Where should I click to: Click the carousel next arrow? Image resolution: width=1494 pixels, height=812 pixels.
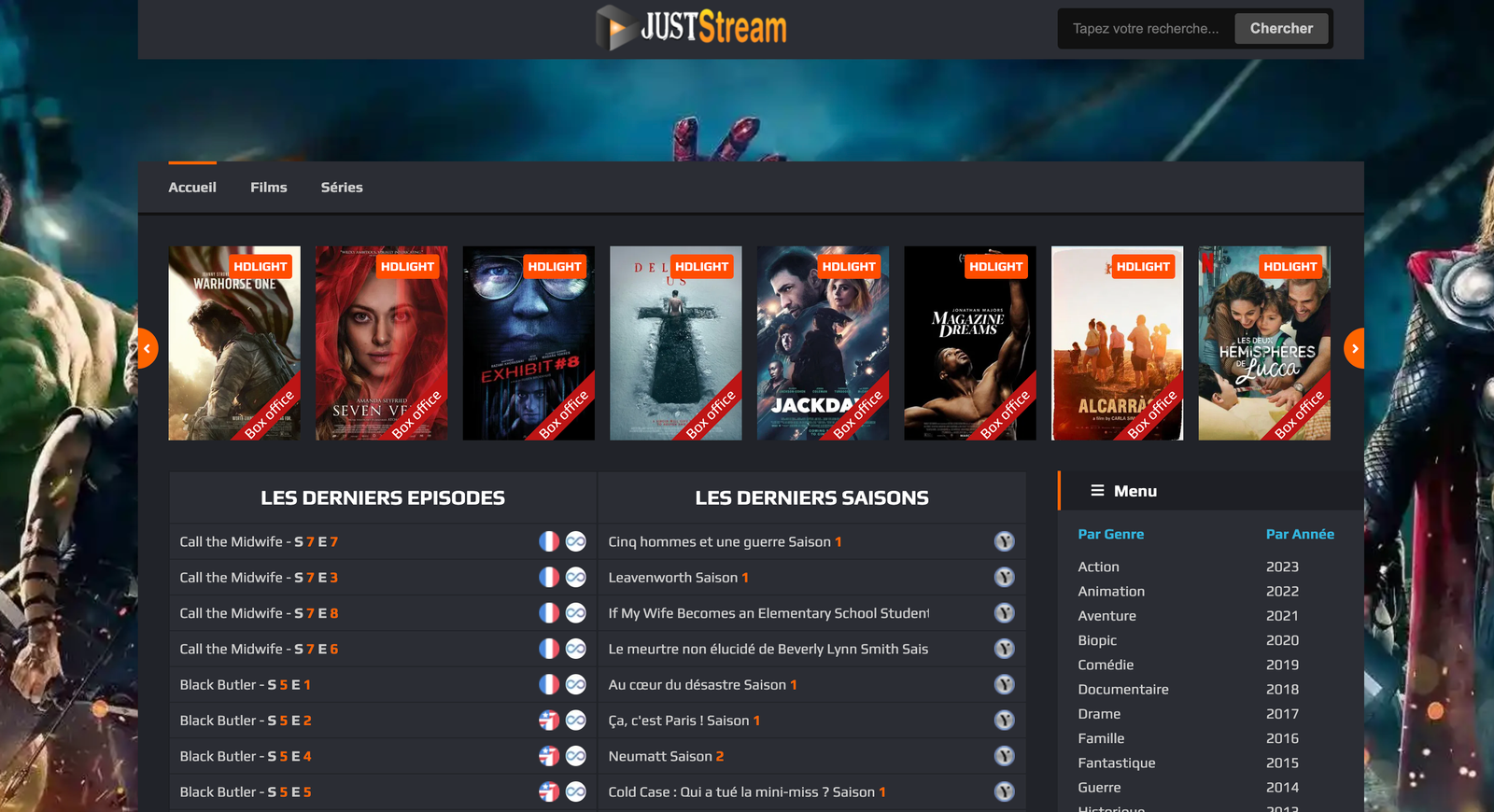tap(1354, 348)
